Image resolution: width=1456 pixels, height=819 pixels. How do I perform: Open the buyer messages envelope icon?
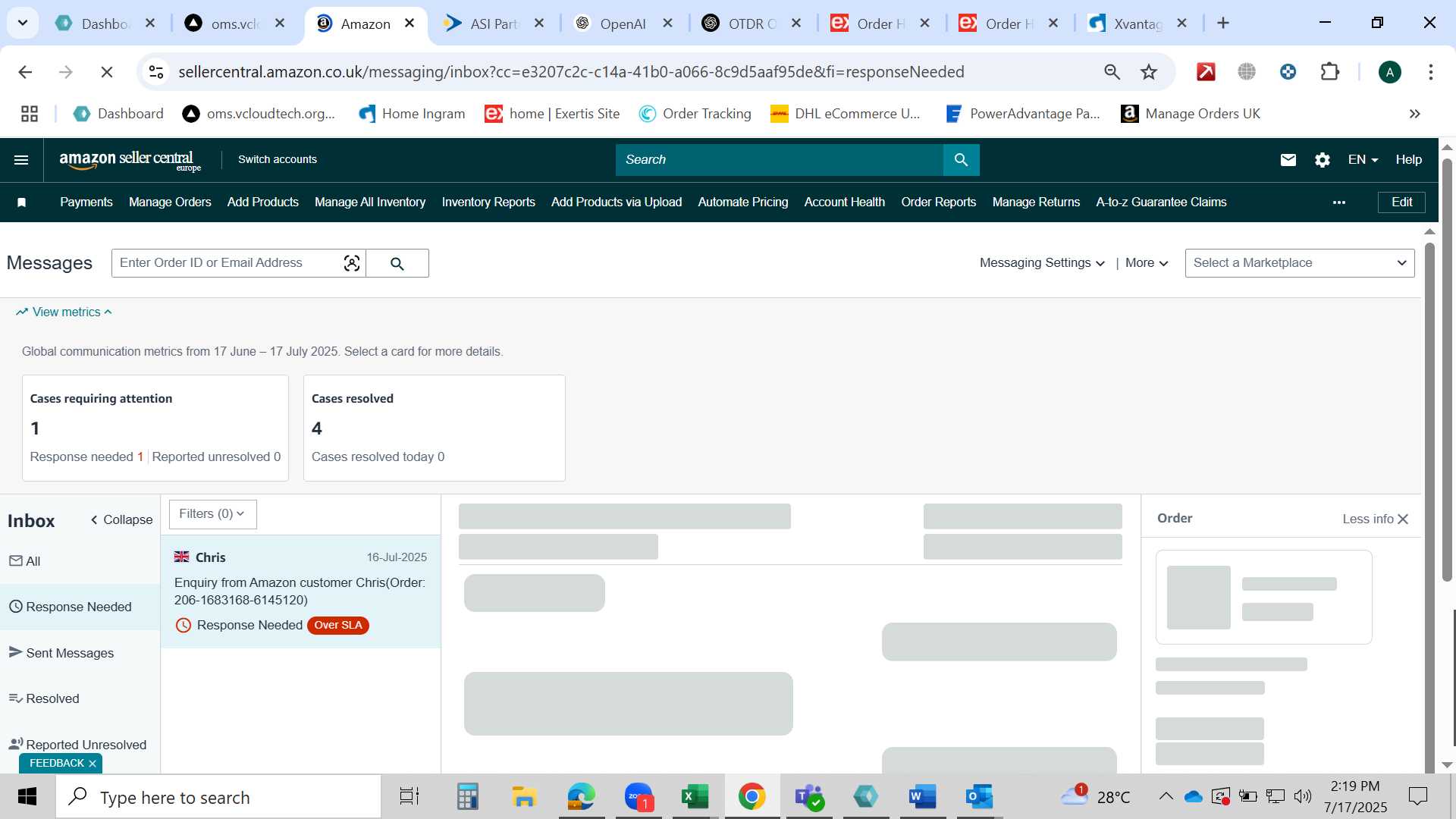[1288, 160]
